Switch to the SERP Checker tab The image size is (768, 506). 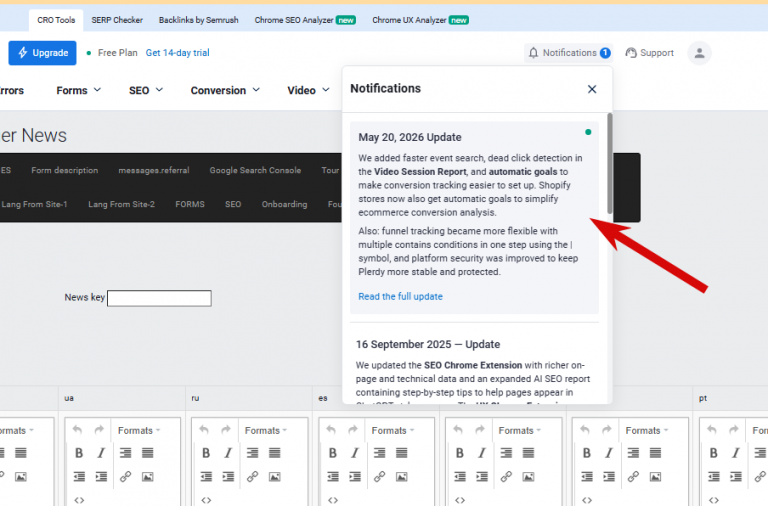pos(117,20)
